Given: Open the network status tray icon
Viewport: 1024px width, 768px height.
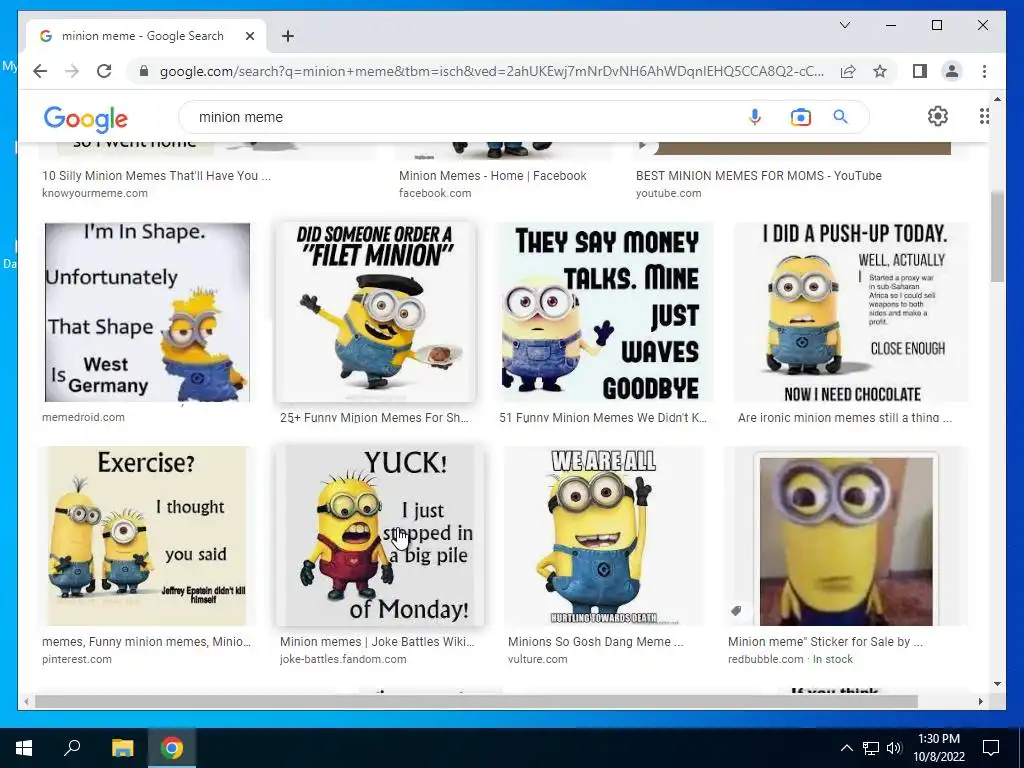Looking at the screenshot, I should (x=871, y=748).
